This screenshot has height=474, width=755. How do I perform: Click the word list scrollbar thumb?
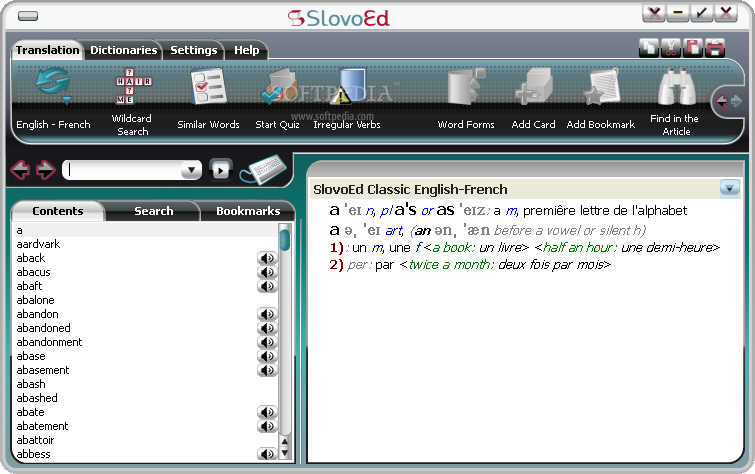click(285, 240)
